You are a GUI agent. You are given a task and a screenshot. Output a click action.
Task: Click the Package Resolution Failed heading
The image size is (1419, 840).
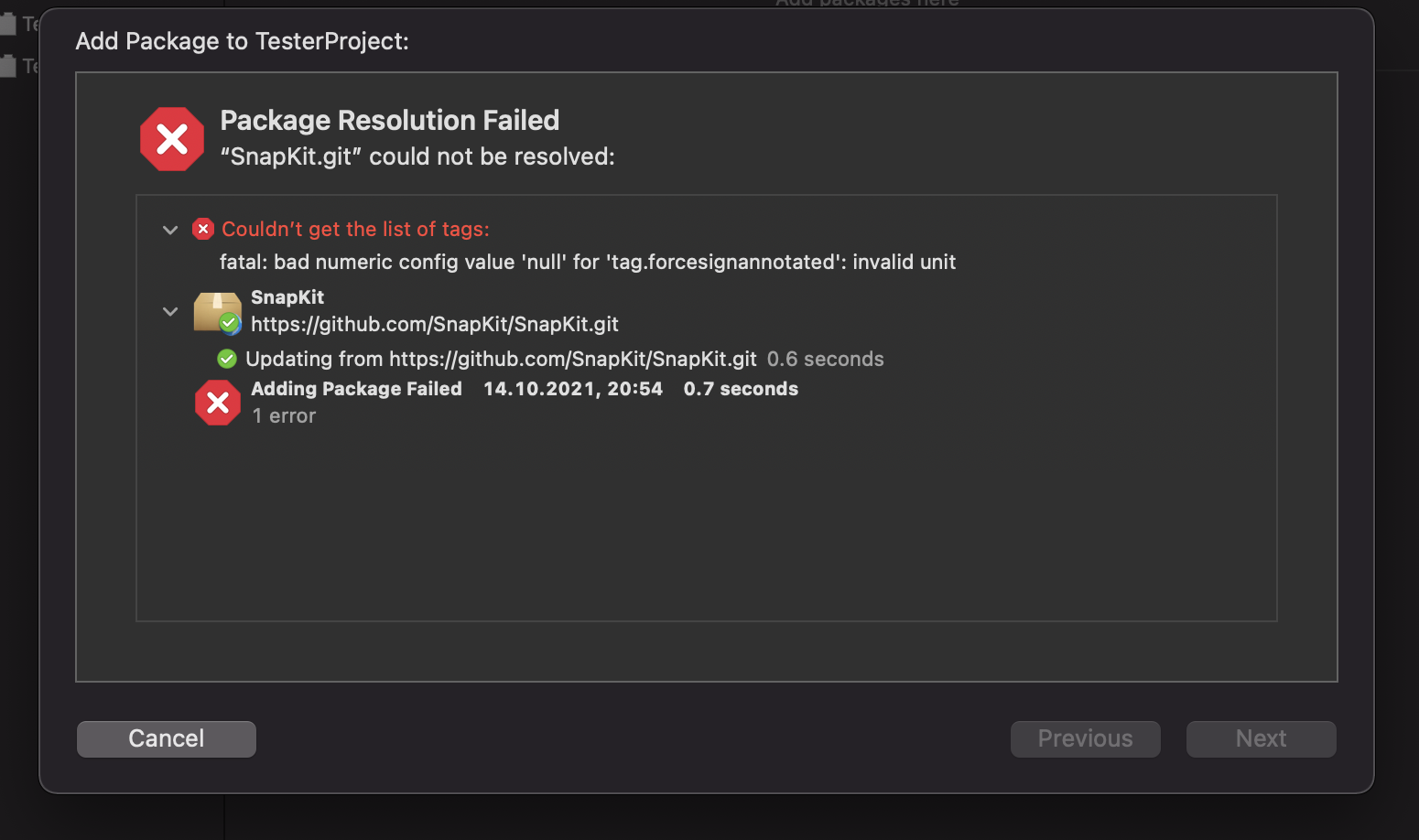pyautogui.click(x=390, y=120)
